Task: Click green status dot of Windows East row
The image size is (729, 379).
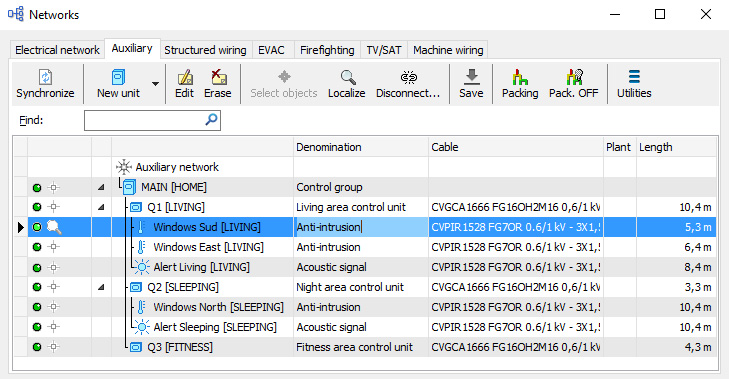Action: [37, 247]
